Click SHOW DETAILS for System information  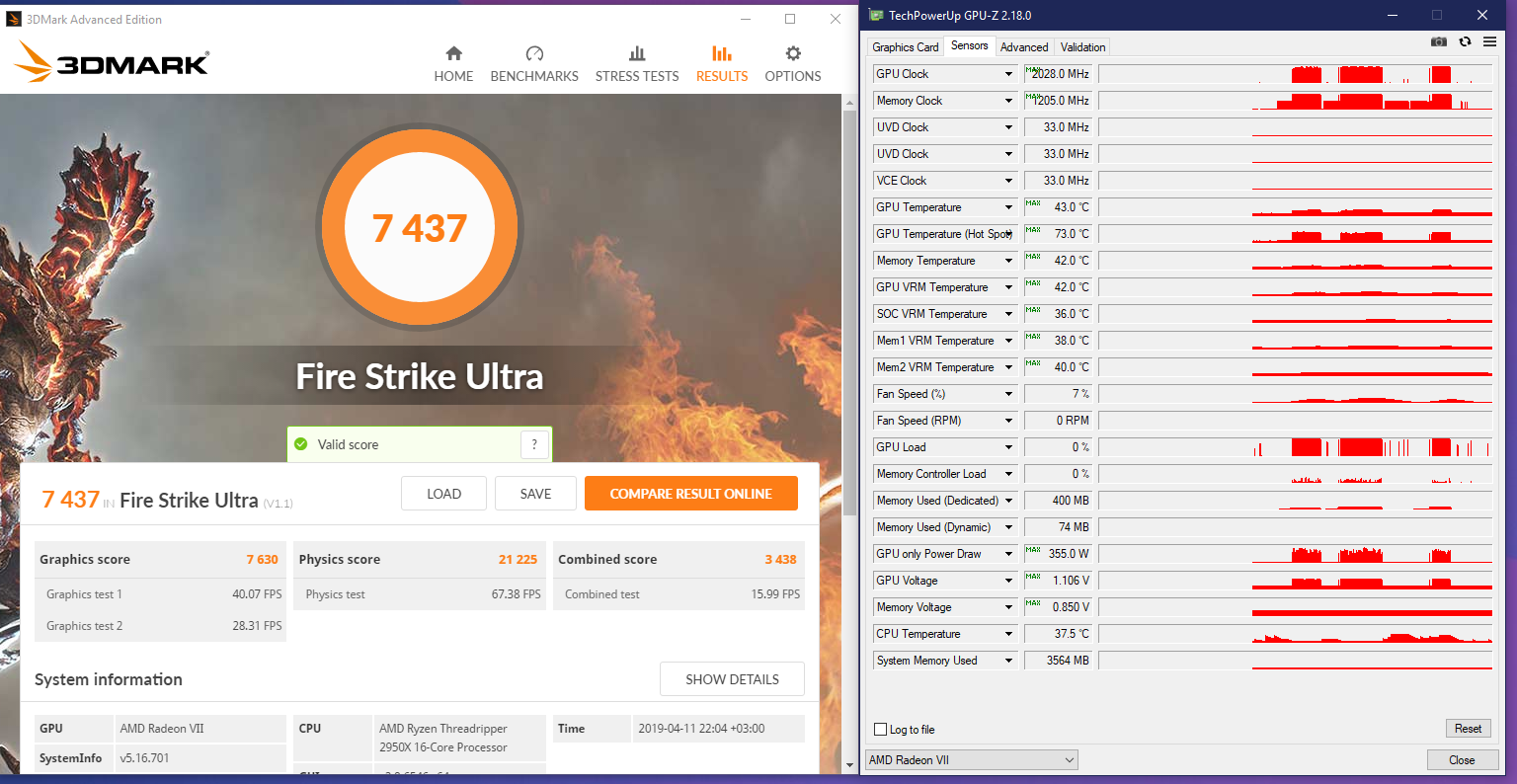(x=732, y=679)
